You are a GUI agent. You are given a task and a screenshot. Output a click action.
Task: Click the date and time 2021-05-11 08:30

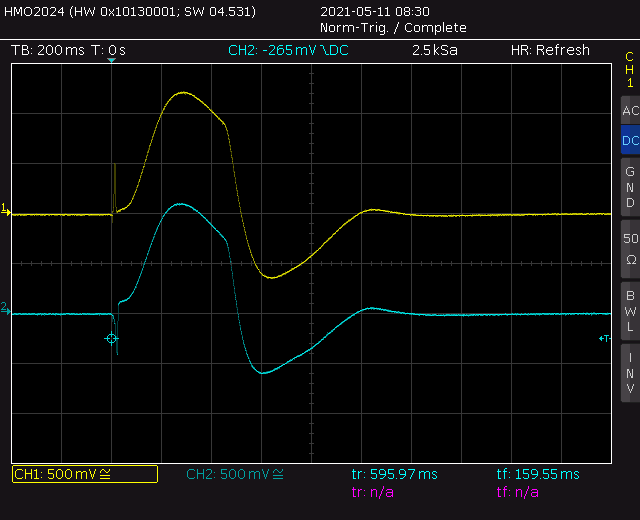tap(375, 11)
